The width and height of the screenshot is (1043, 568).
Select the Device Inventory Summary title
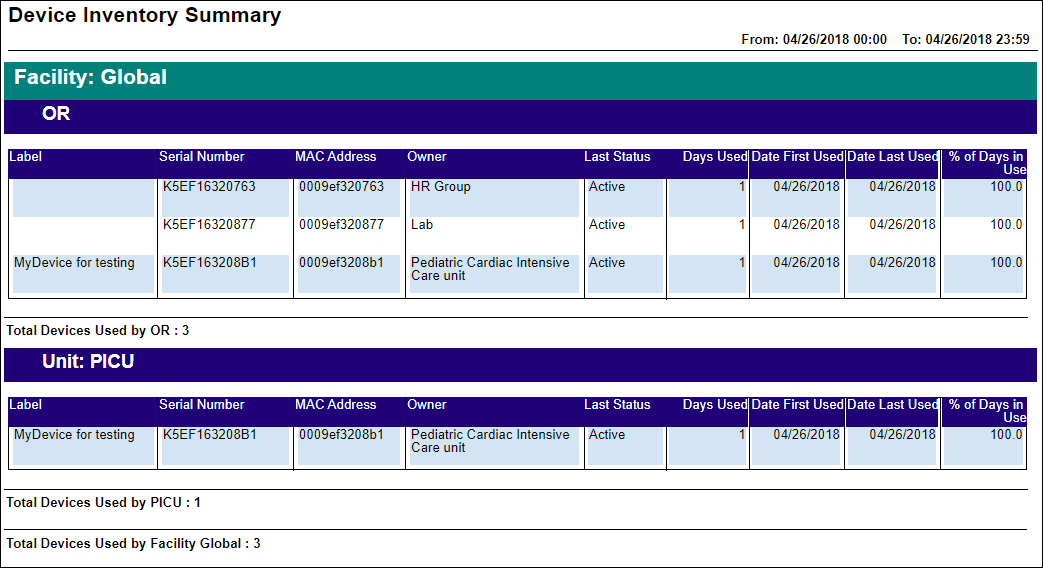(144, 15)
